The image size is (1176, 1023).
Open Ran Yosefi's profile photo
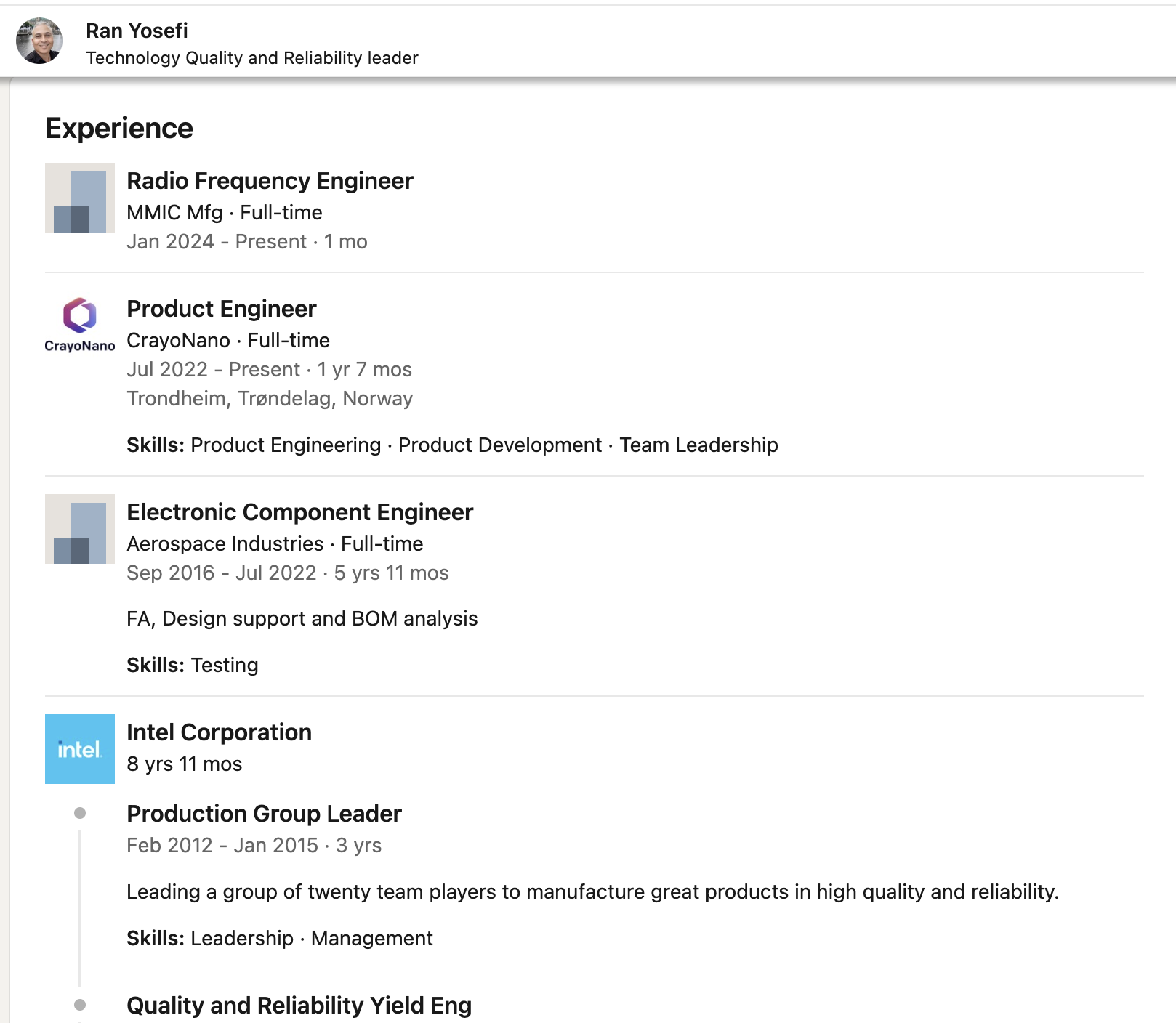coord(39,41)
